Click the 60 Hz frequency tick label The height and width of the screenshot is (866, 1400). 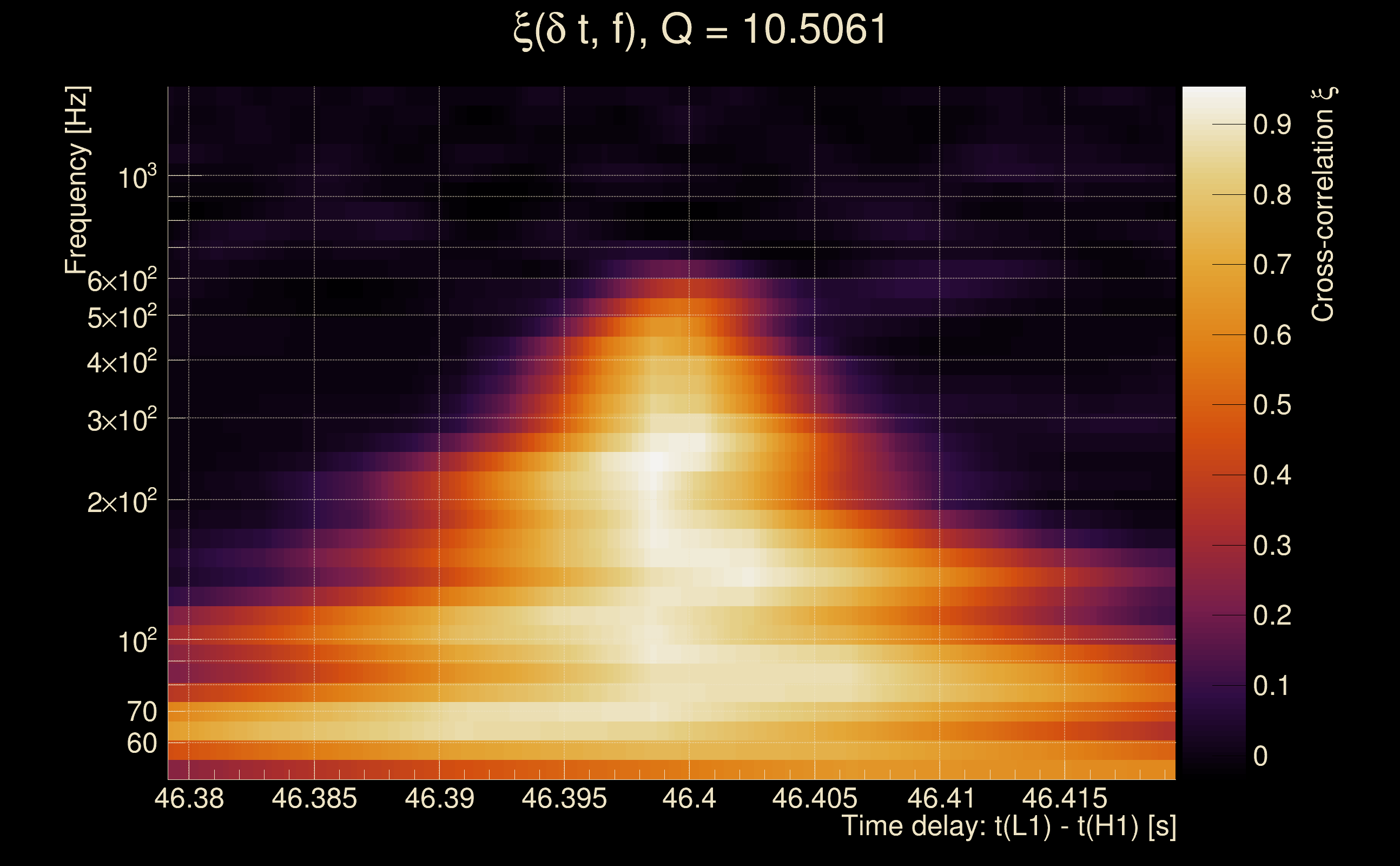tap(141, 744)
